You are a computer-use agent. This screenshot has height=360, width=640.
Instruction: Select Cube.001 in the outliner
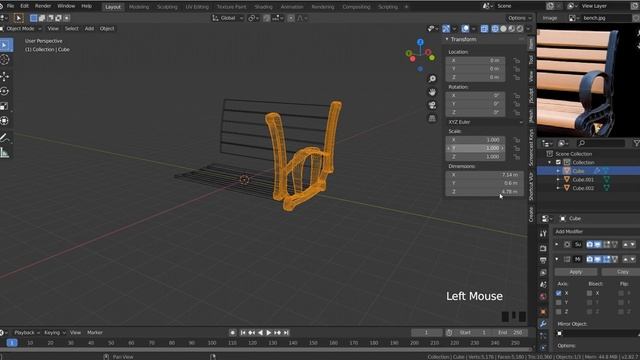[583, 180]
